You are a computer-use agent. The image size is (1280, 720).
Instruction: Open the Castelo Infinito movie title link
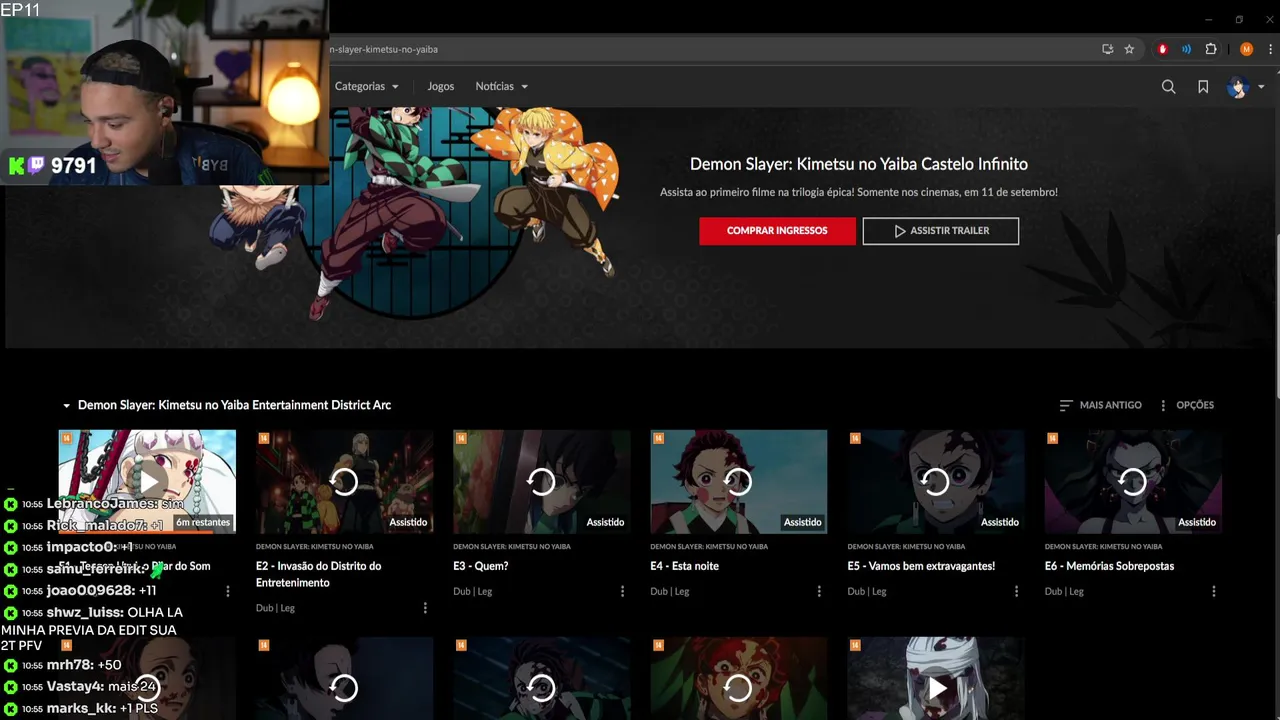click(x=858, y=164)
